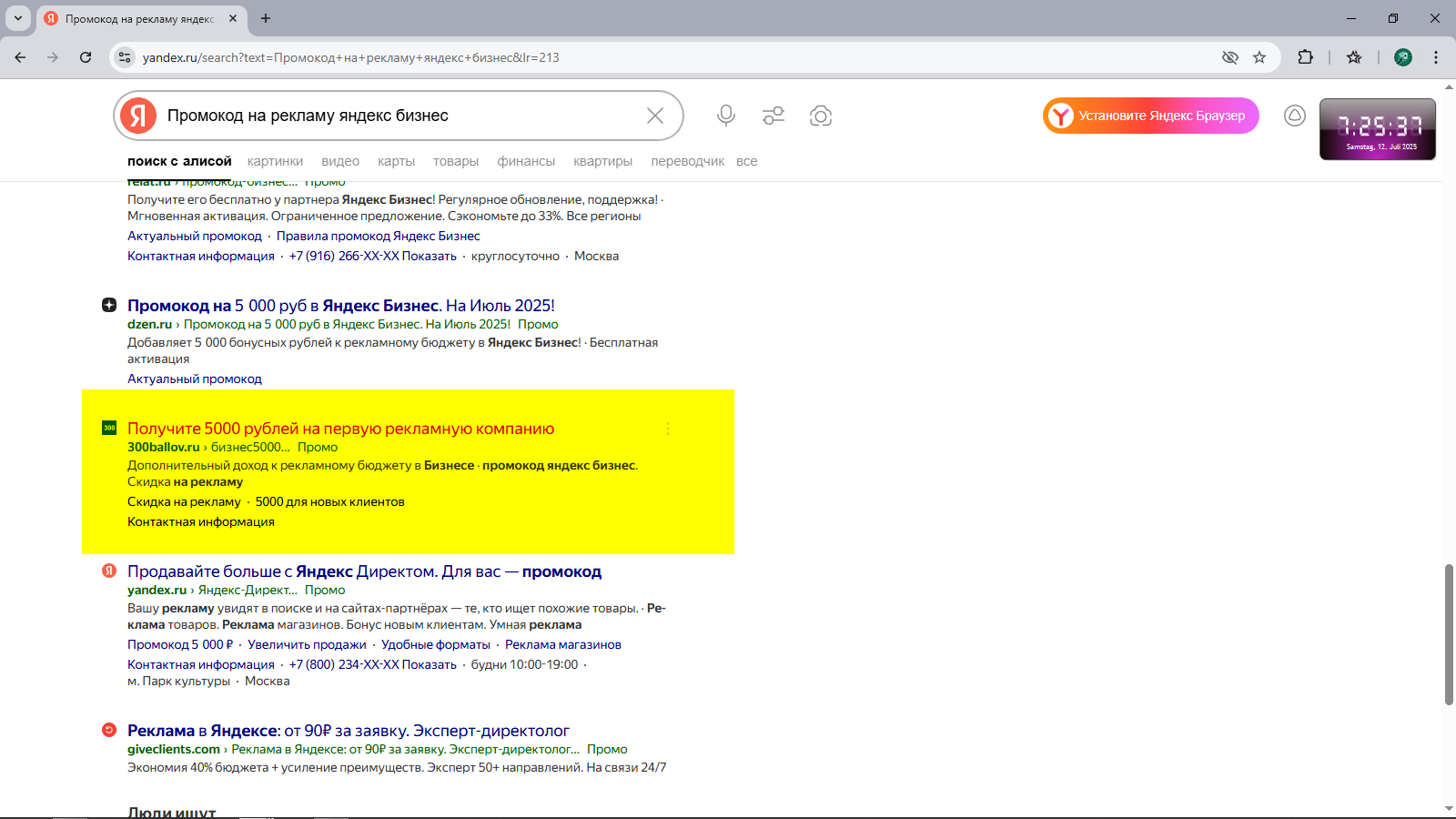Show phone number +7 (800) 234
The height and width of the screenshot is (819, 1456).
click(x=373, y=664)
